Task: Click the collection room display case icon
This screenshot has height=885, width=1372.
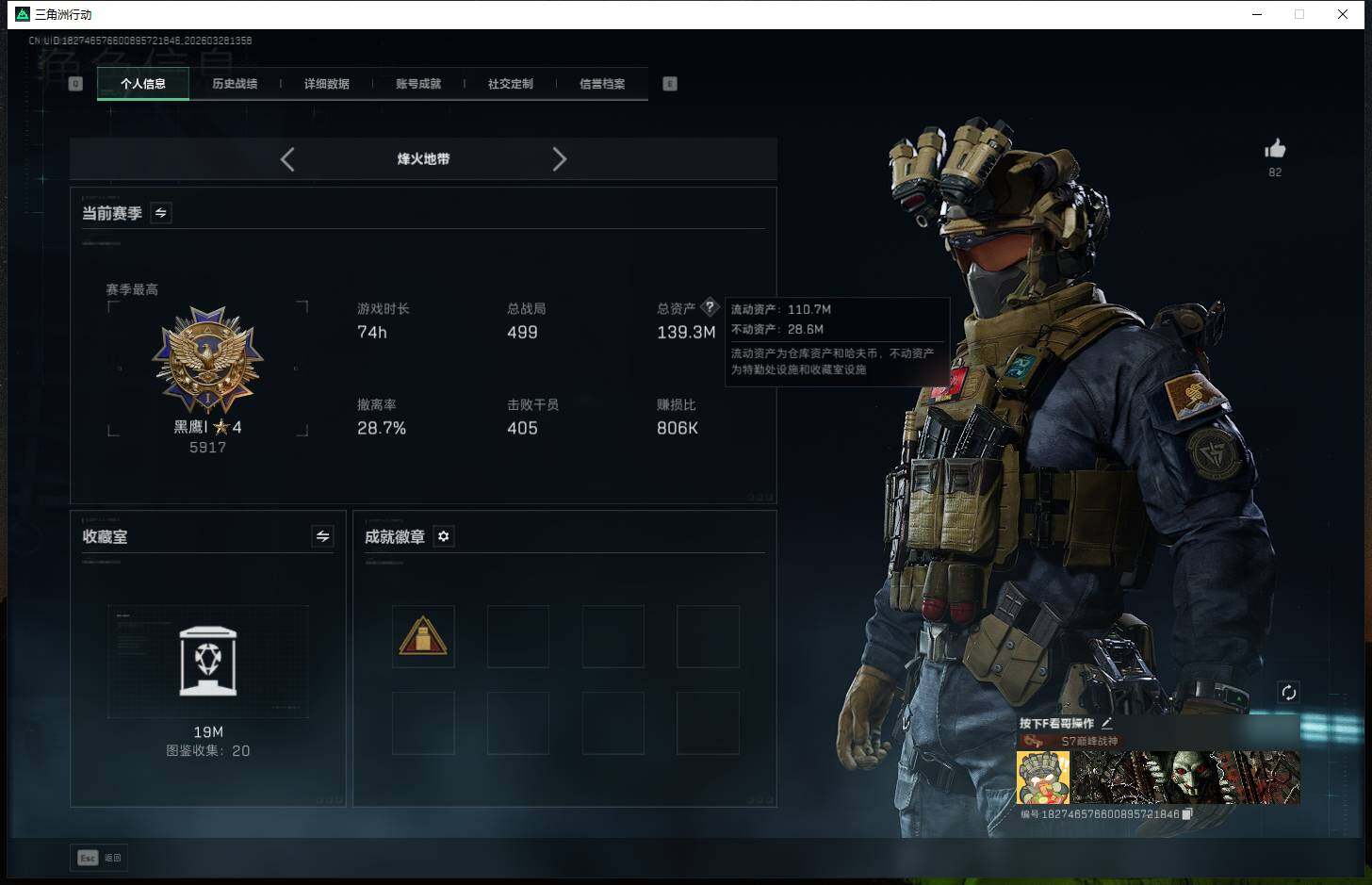Action: pos(208,661)
